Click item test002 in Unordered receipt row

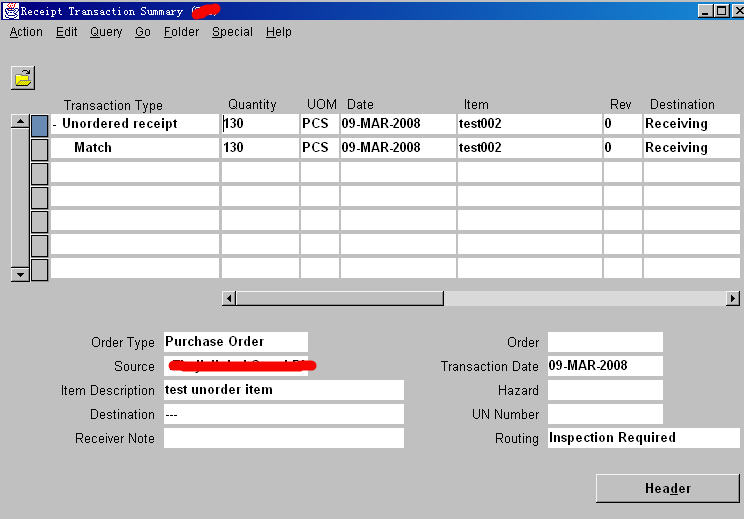point(530,124)
